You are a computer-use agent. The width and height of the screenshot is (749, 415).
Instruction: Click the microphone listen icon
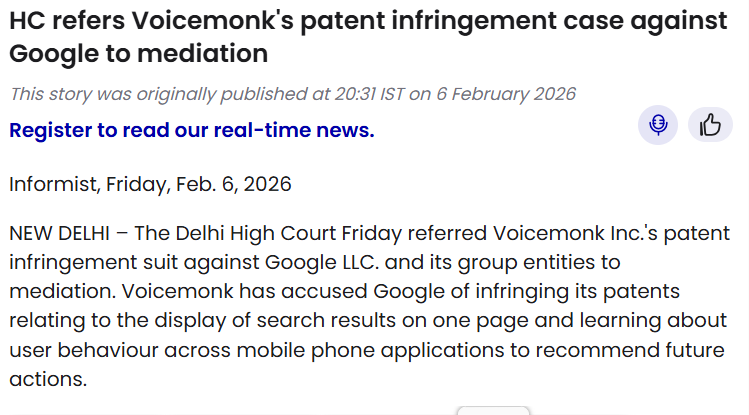click(658, 125)
